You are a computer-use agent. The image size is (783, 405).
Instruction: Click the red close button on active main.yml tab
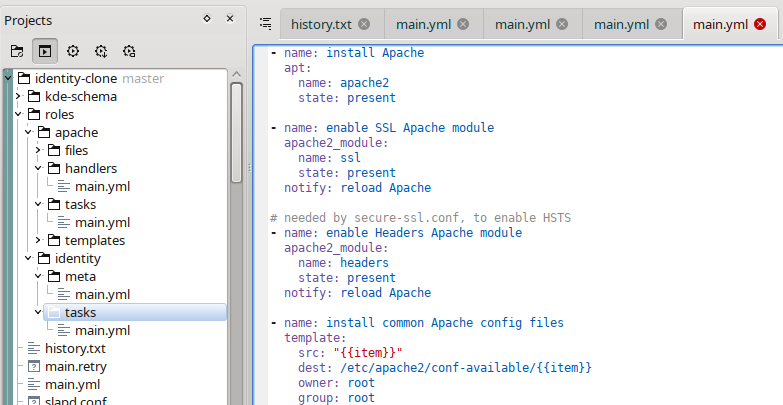click(x=760, y=24)
